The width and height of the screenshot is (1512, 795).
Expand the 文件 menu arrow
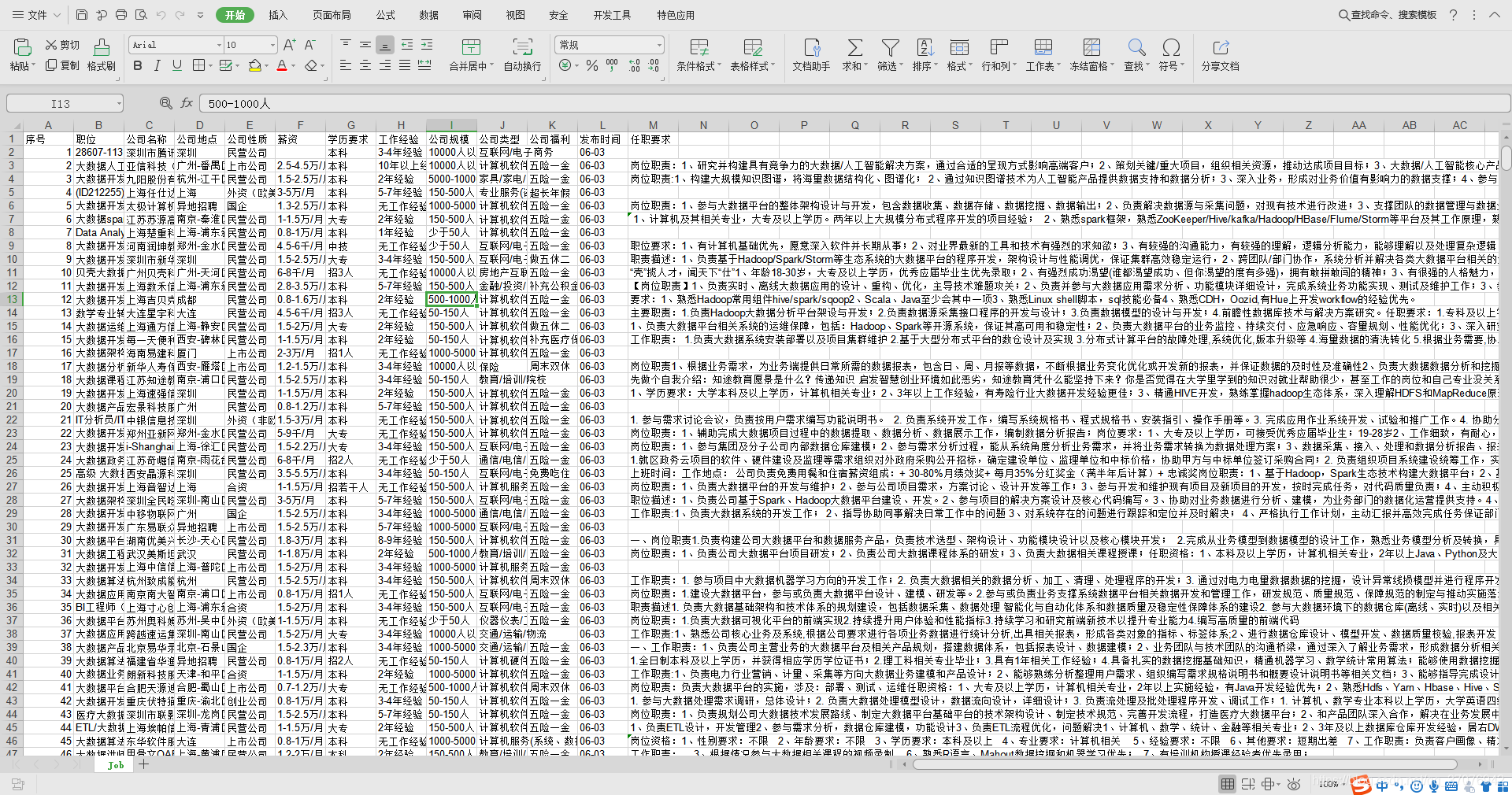click(x=55, y=15)
